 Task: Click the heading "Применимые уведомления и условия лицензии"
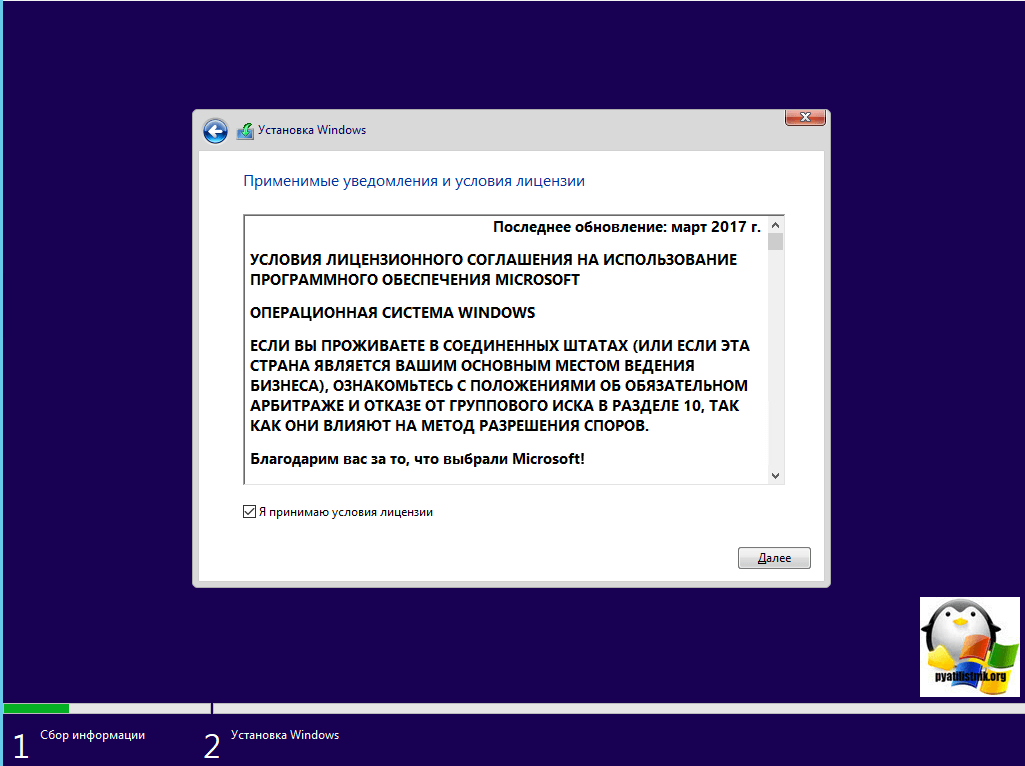[414, 181]
